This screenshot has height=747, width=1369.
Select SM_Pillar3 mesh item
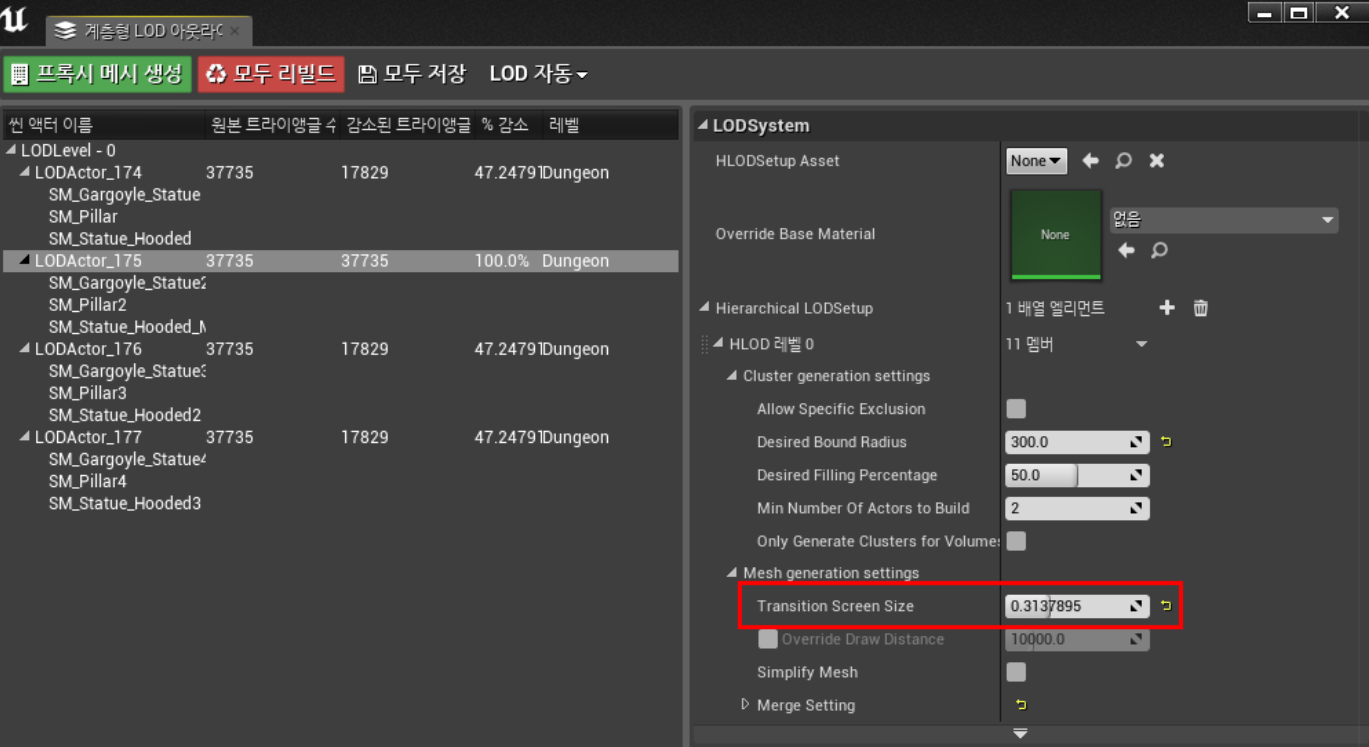coord(88,393)
